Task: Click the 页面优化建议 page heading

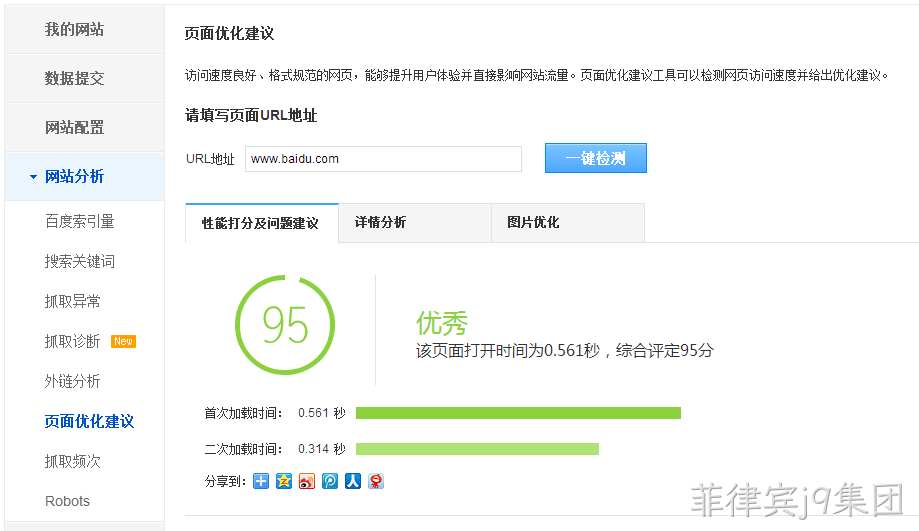Action: 229,33
